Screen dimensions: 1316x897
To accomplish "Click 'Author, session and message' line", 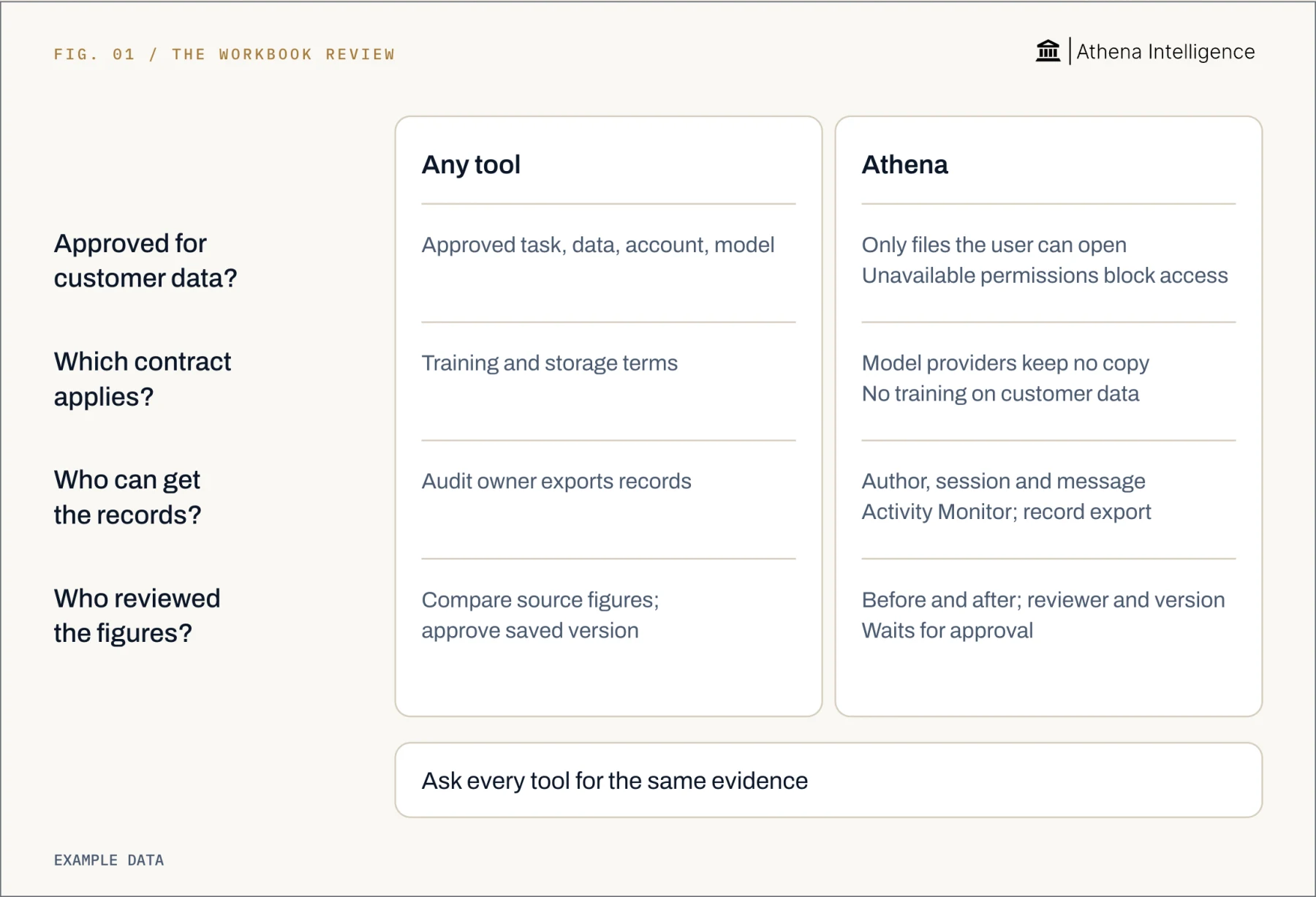I will 1003,482.
